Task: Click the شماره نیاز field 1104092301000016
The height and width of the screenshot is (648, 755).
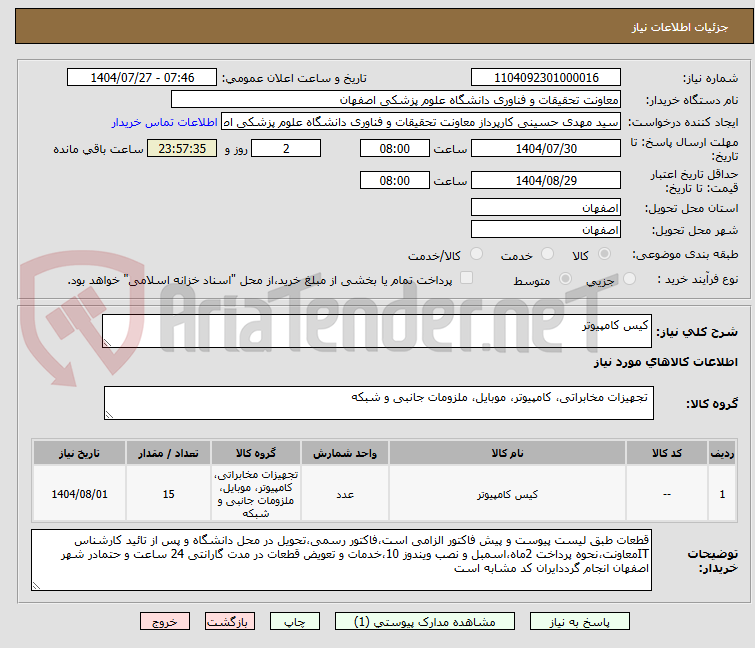Action: [546, 78]
